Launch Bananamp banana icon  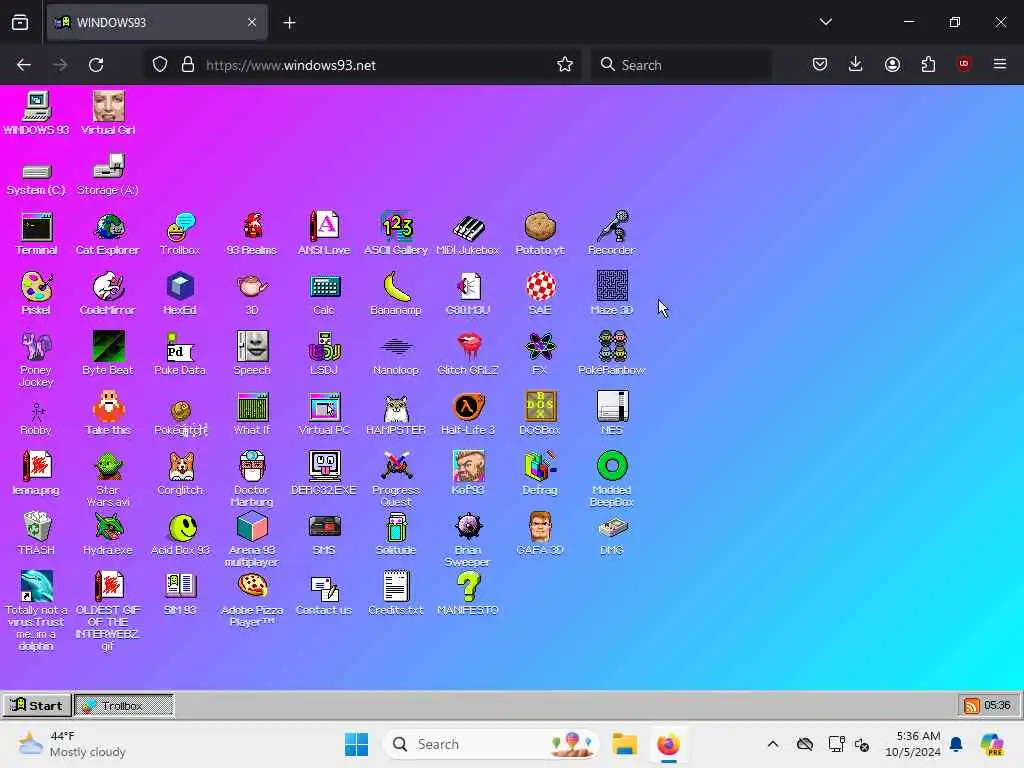396,293
